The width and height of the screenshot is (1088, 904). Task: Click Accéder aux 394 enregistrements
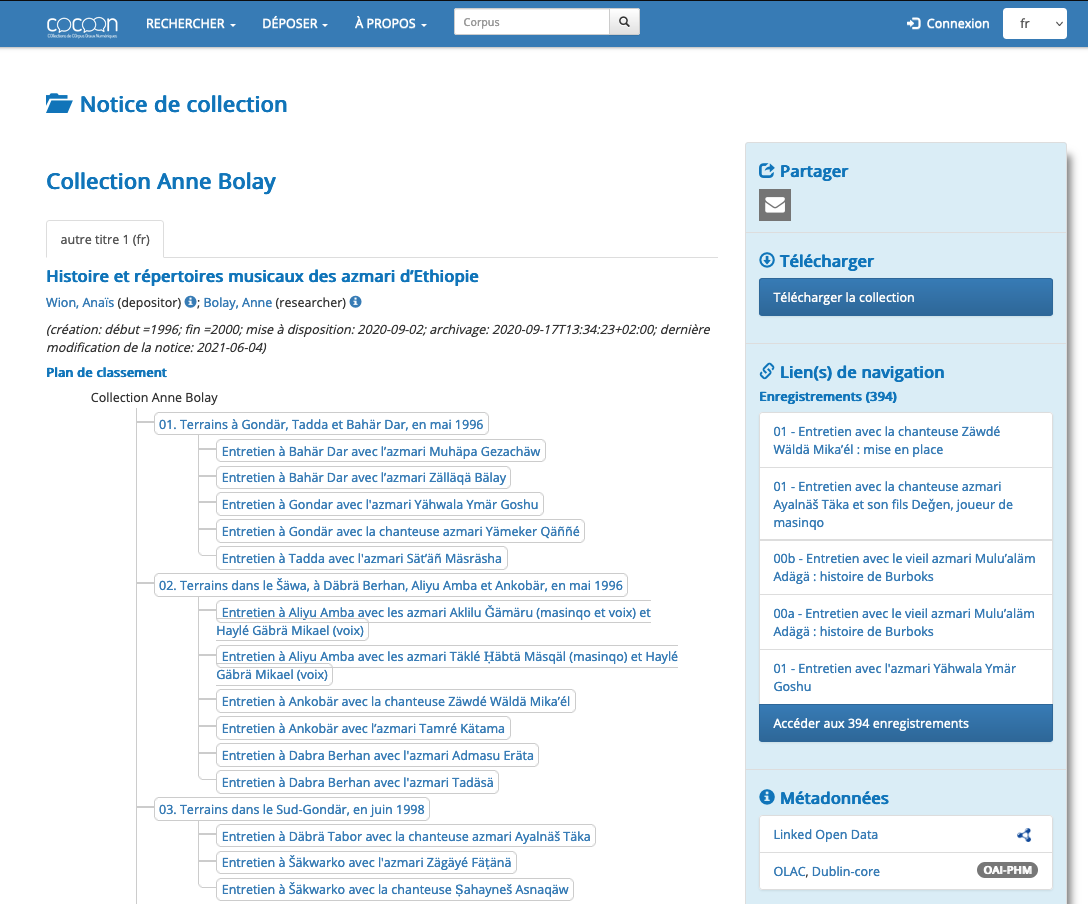905,723
